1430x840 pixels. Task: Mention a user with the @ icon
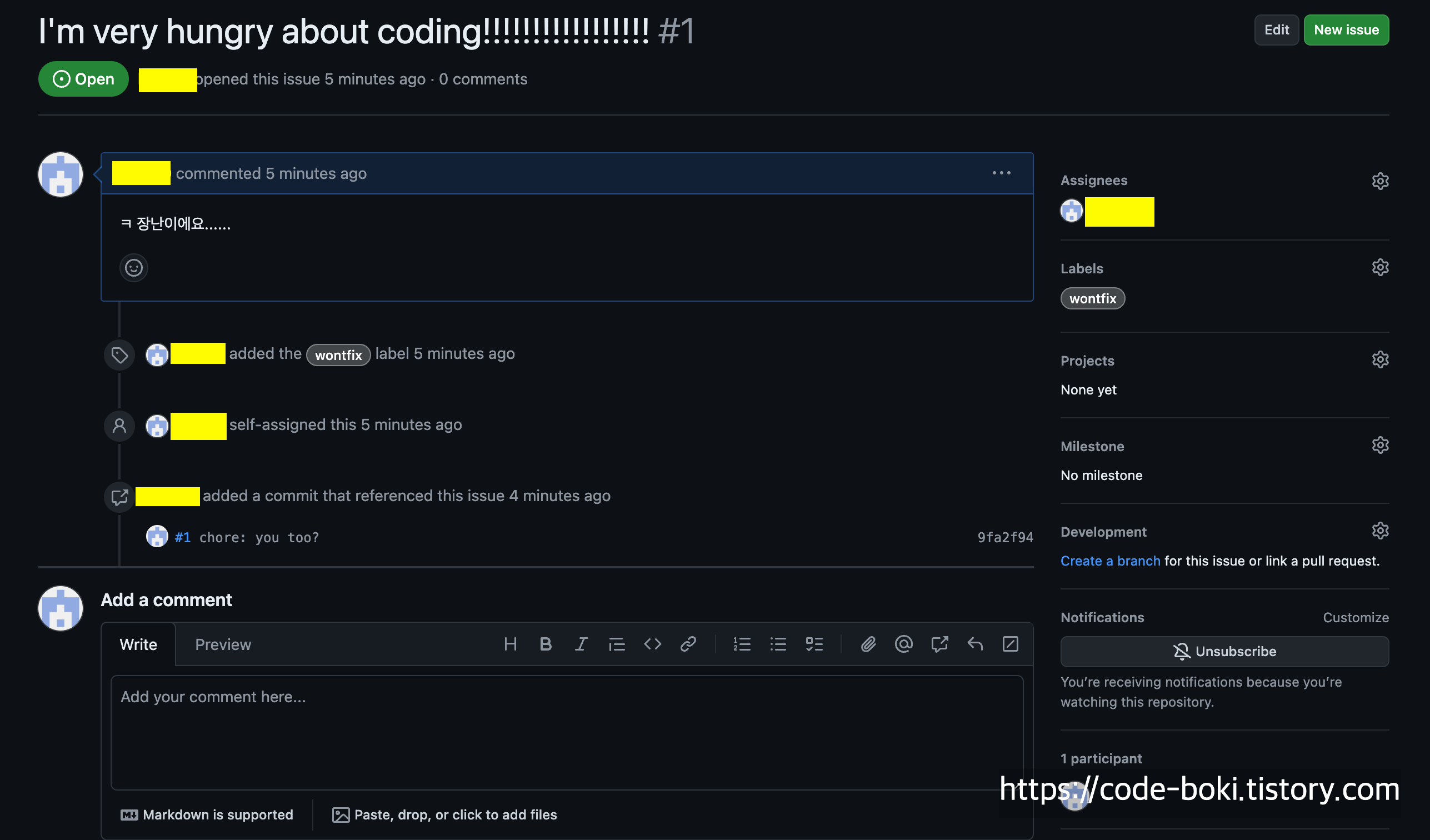click(903, 644)
